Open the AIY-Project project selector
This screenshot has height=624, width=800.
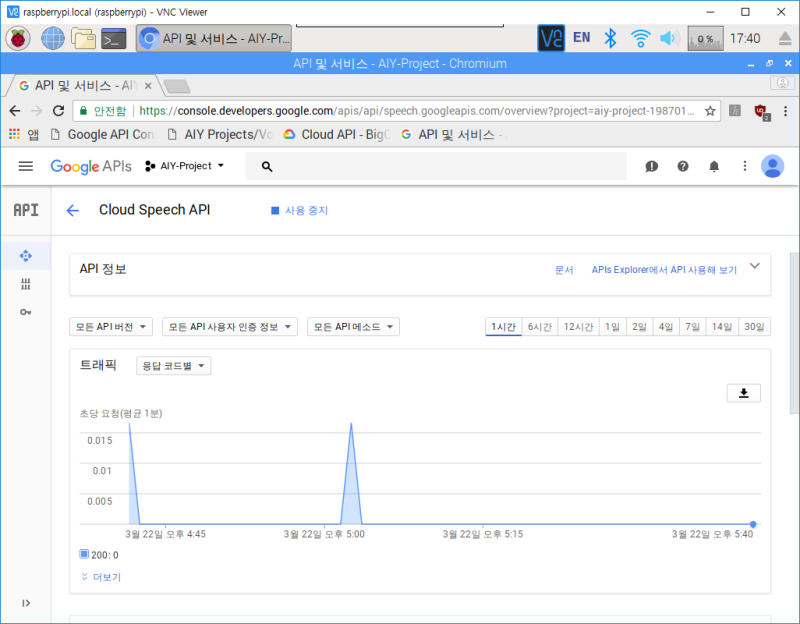pyautogui.click(x=185, y=166)
